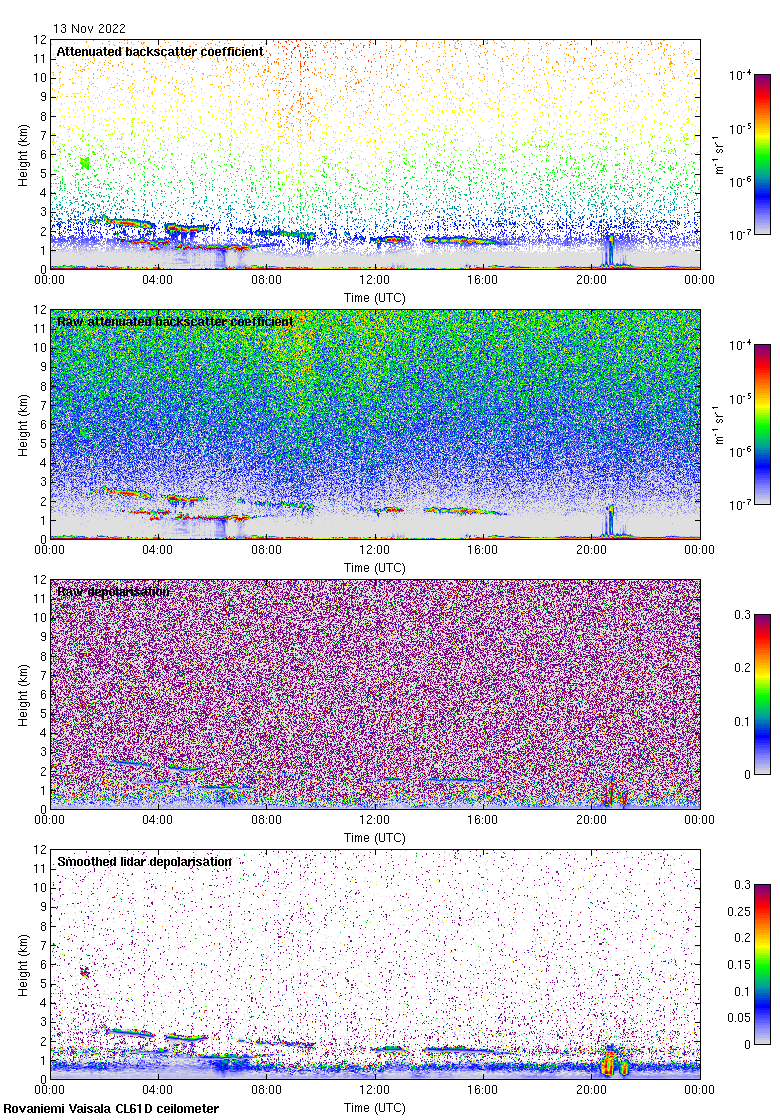Click the 'Raw attenuated backscatter coefficient' panel title
Screen dimensions: 780x1120
[x=175, y=321]
